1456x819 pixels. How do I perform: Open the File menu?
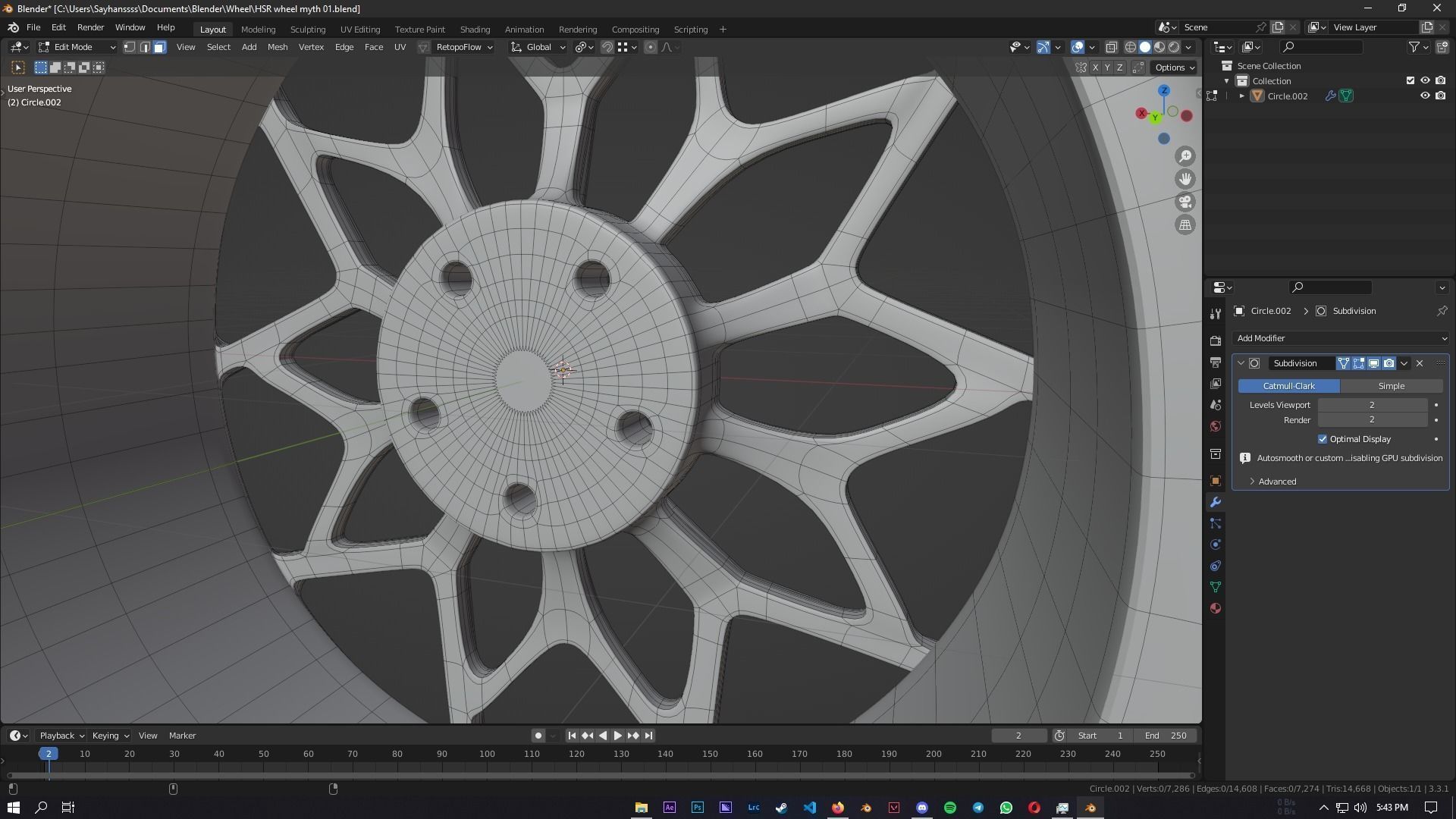pos(33,27)
